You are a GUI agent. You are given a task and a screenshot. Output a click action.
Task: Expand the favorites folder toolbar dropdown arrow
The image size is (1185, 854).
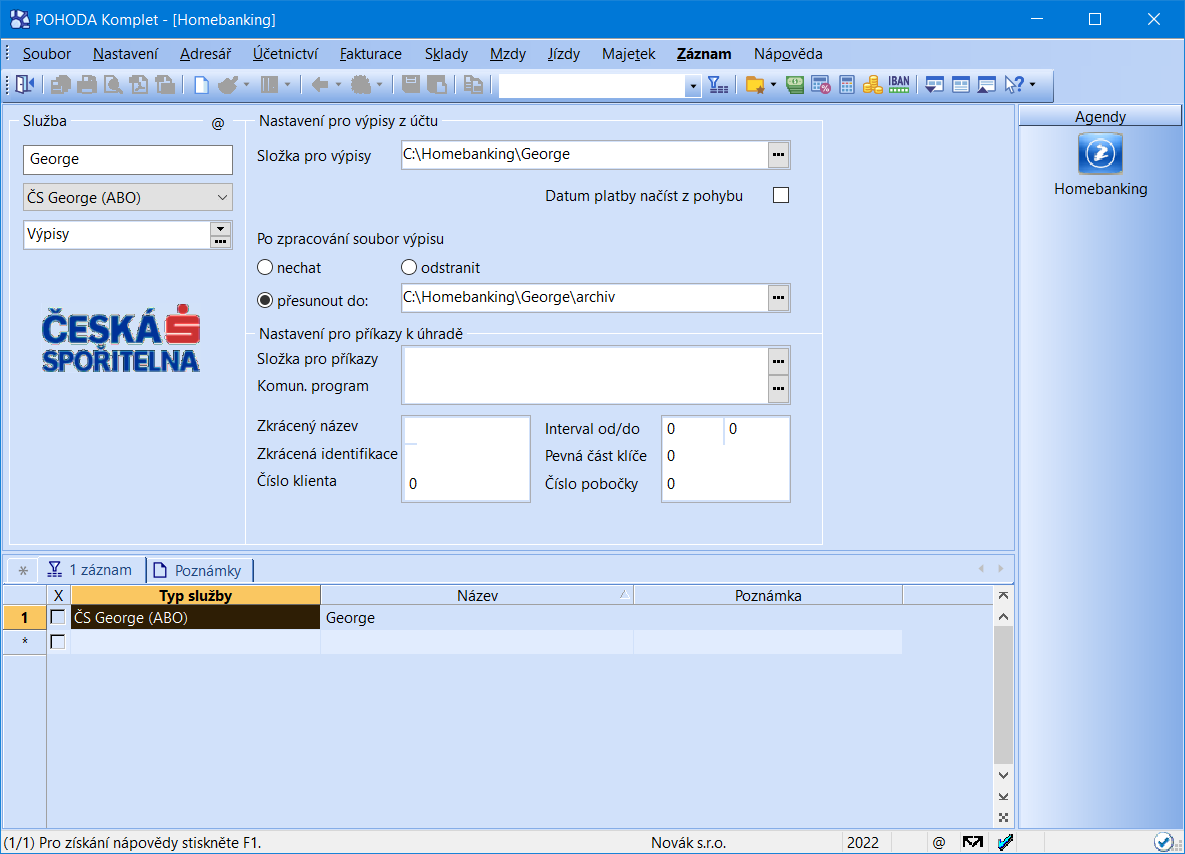point(773,86)
